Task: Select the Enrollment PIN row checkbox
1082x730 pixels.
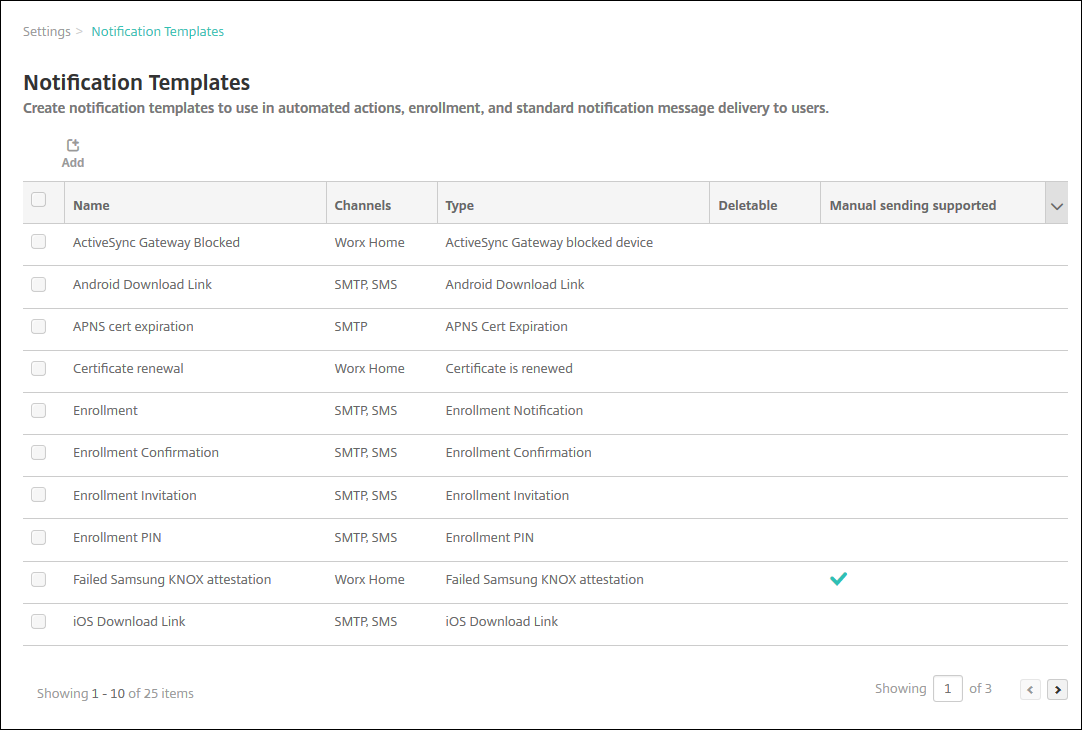Action: (x=39, y=537)
